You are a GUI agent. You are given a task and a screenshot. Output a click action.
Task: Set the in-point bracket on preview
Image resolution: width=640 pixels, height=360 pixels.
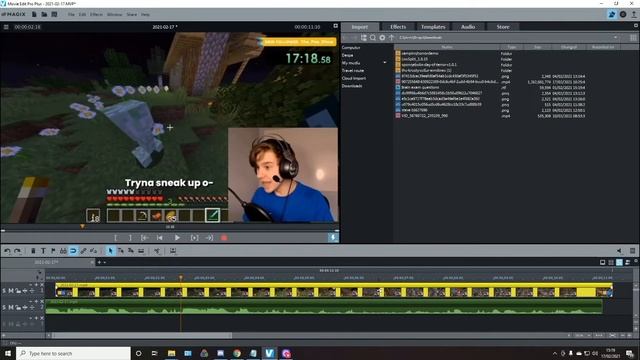click(116, 238)
